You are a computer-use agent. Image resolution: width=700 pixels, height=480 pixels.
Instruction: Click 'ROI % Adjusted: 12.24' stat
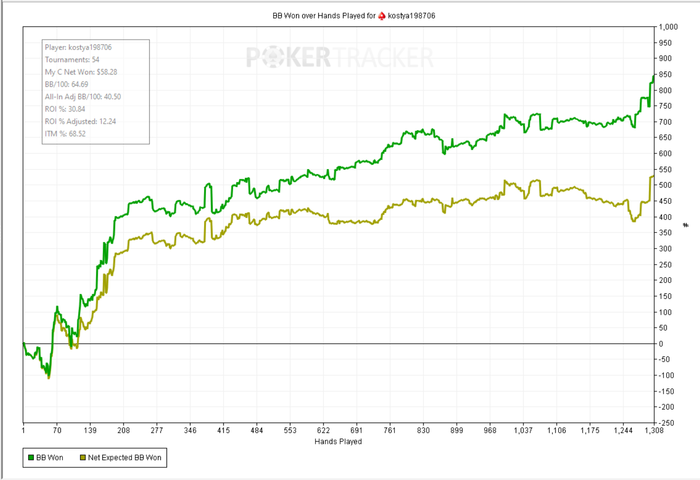pyautogui.click(x=80, y=121)
